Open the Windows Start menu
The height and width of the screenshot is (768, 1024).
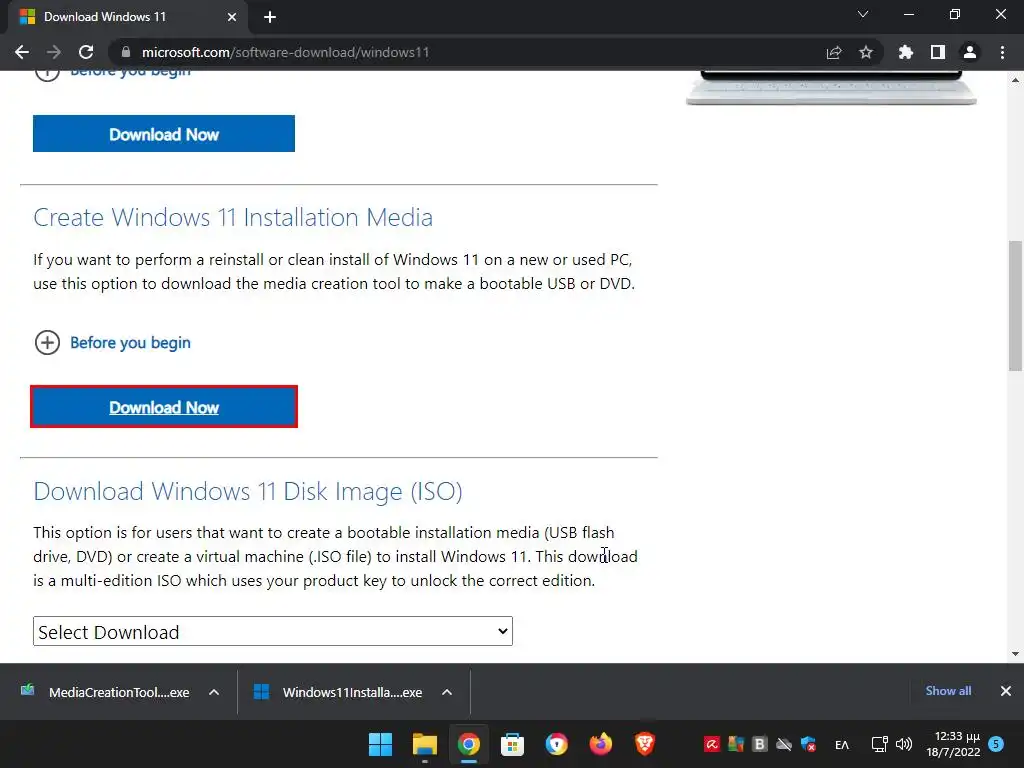click(380, 744)
